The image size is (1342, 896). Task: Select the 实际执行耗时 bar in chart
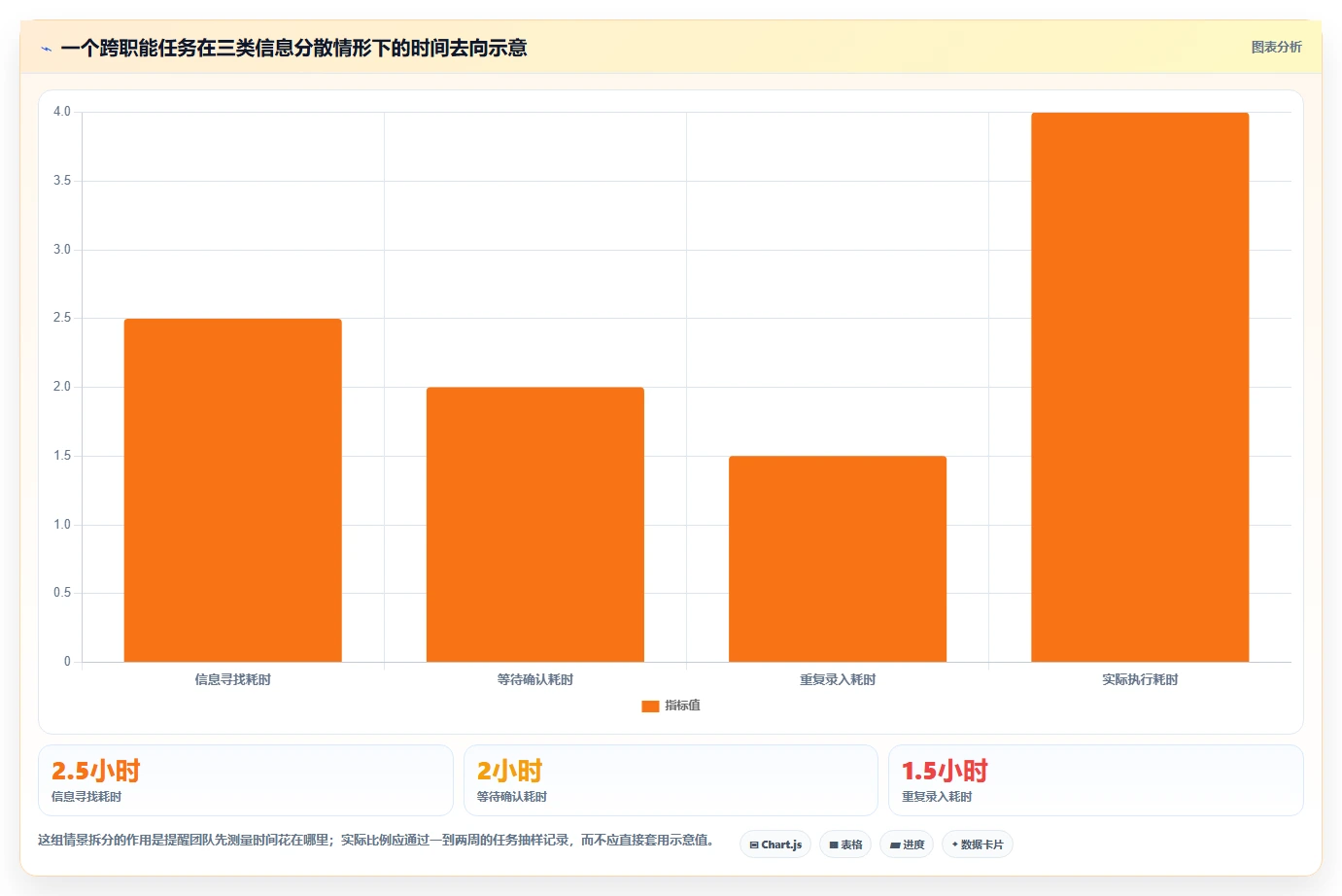[x=1140, y=388]
